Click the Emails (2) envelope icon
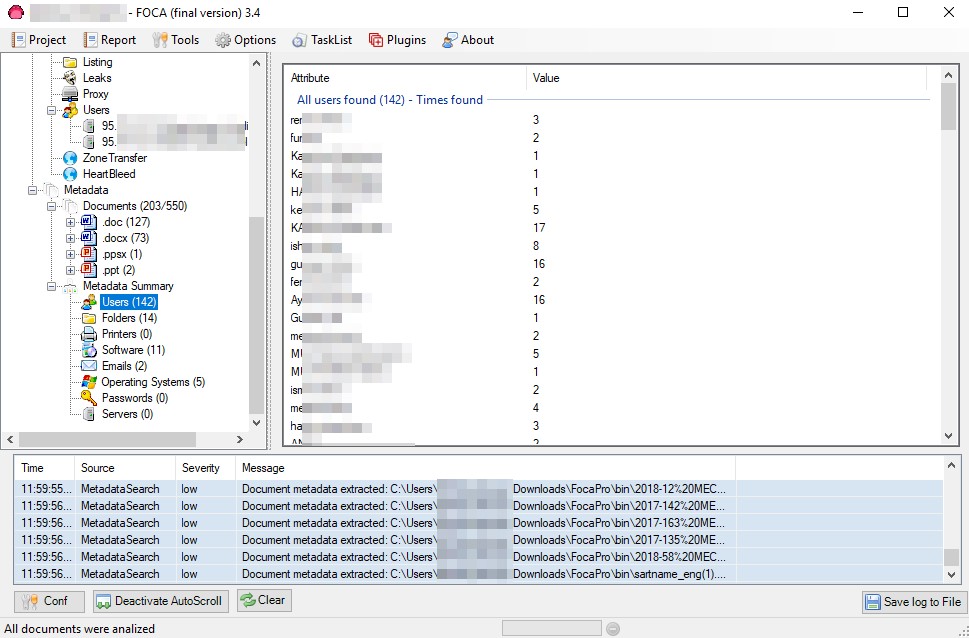The image size is (969, 638). click(x=89, y=366)
